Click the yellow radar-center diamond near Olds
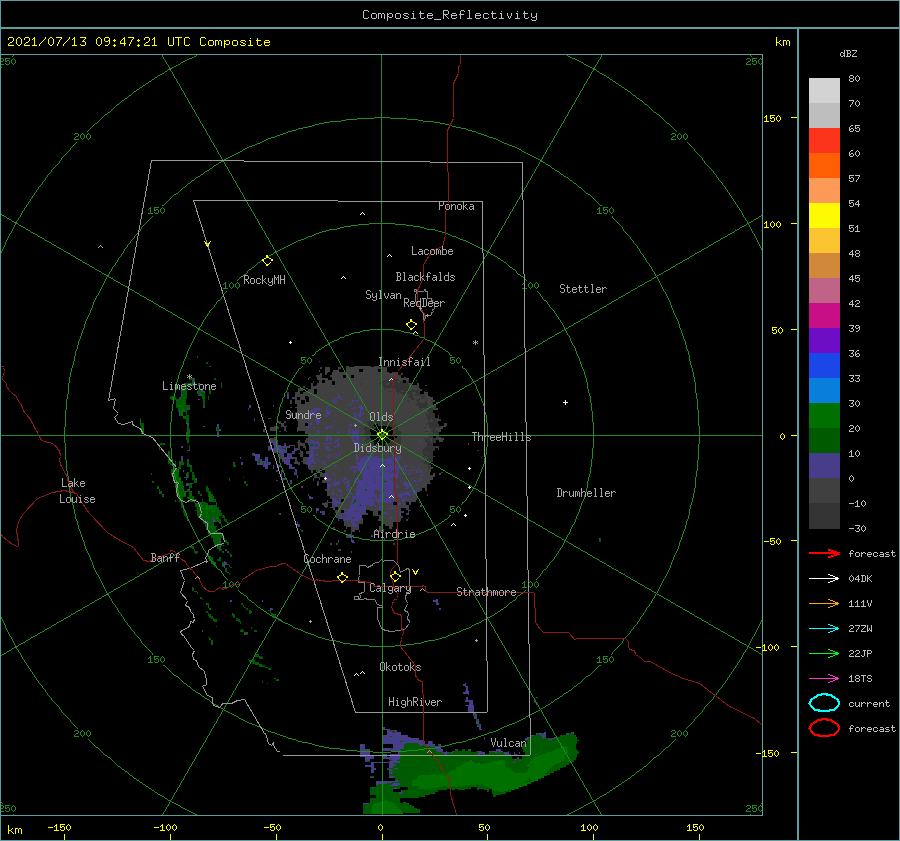Screen dimensions: 900x841 tap(382, 435)
